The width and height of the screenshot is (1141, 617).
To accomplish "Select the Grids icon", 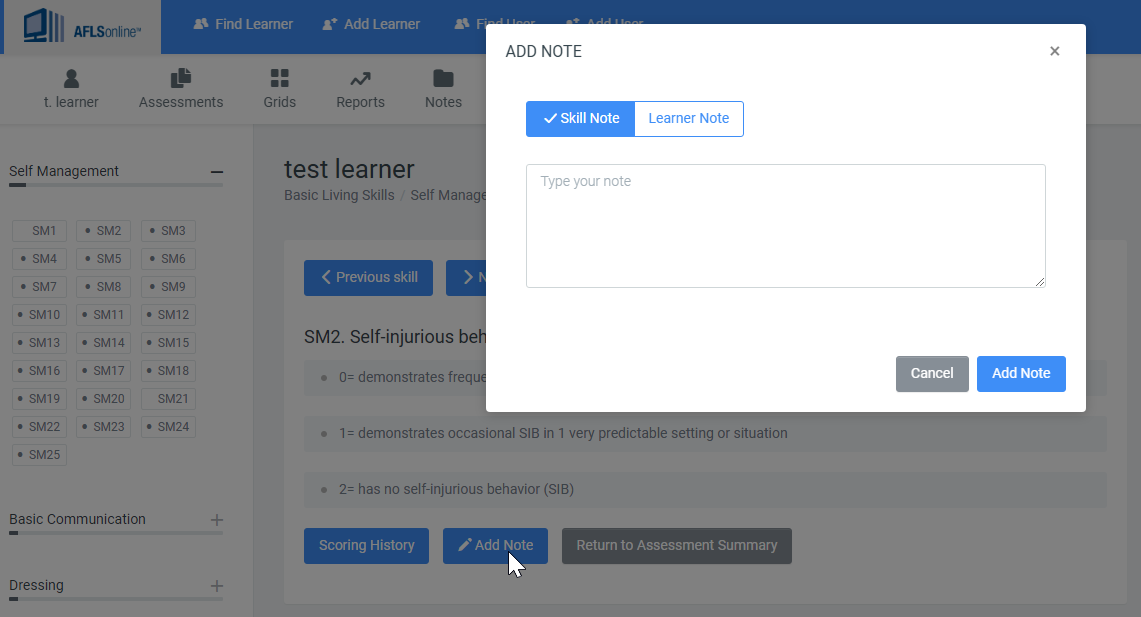I will point(279,77).
